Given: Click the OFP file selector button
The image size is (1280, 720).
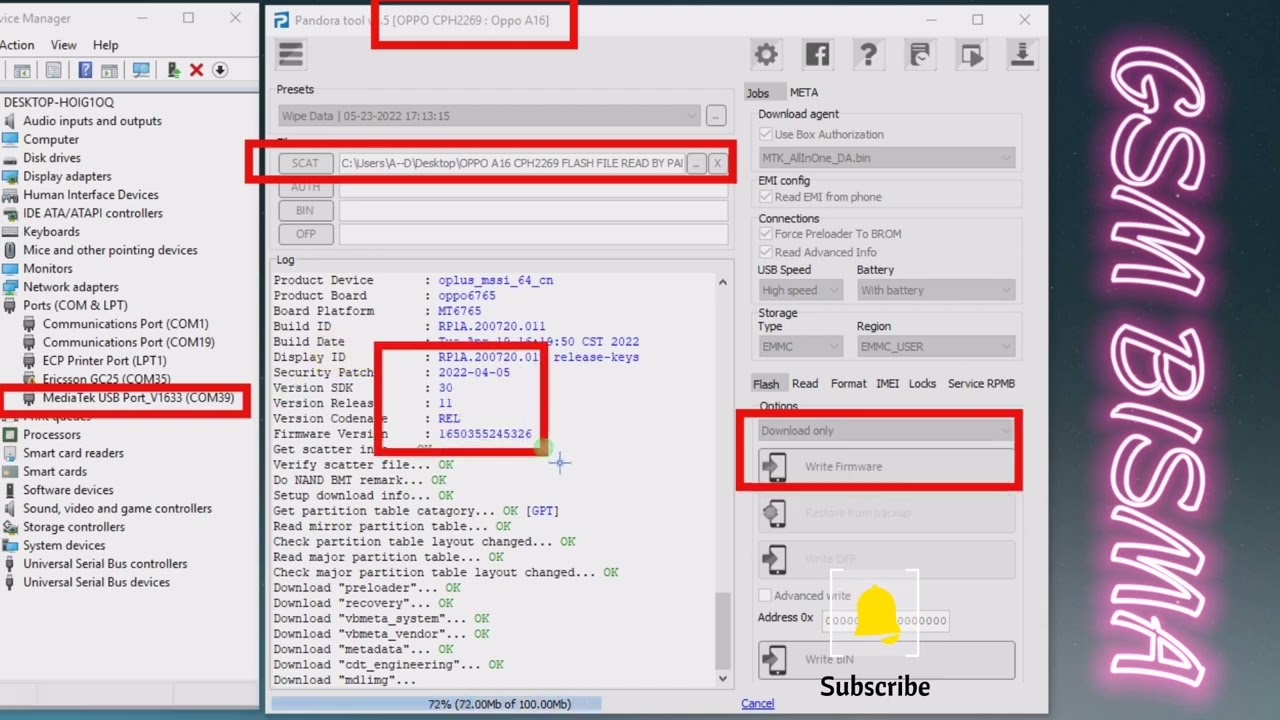Looking at the screenshot, I should (x=305, y=234).
